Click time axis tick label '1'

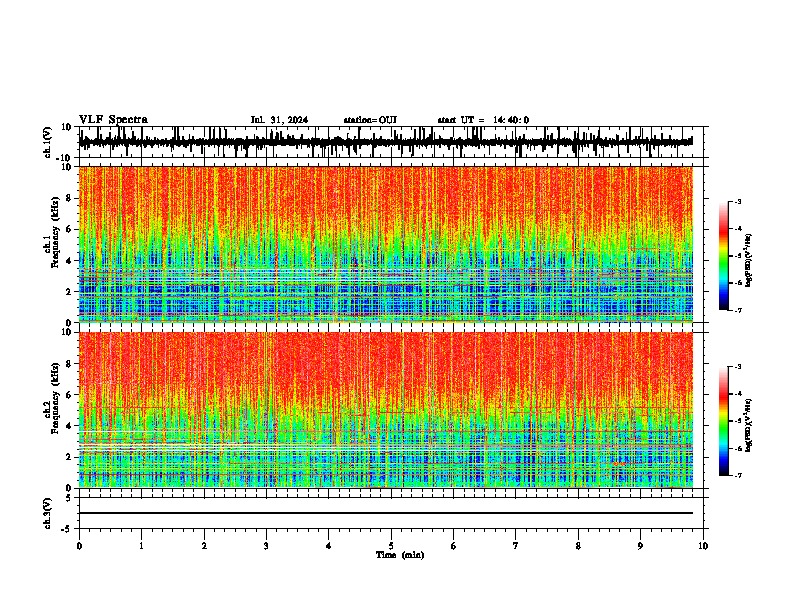coord(141,546)
